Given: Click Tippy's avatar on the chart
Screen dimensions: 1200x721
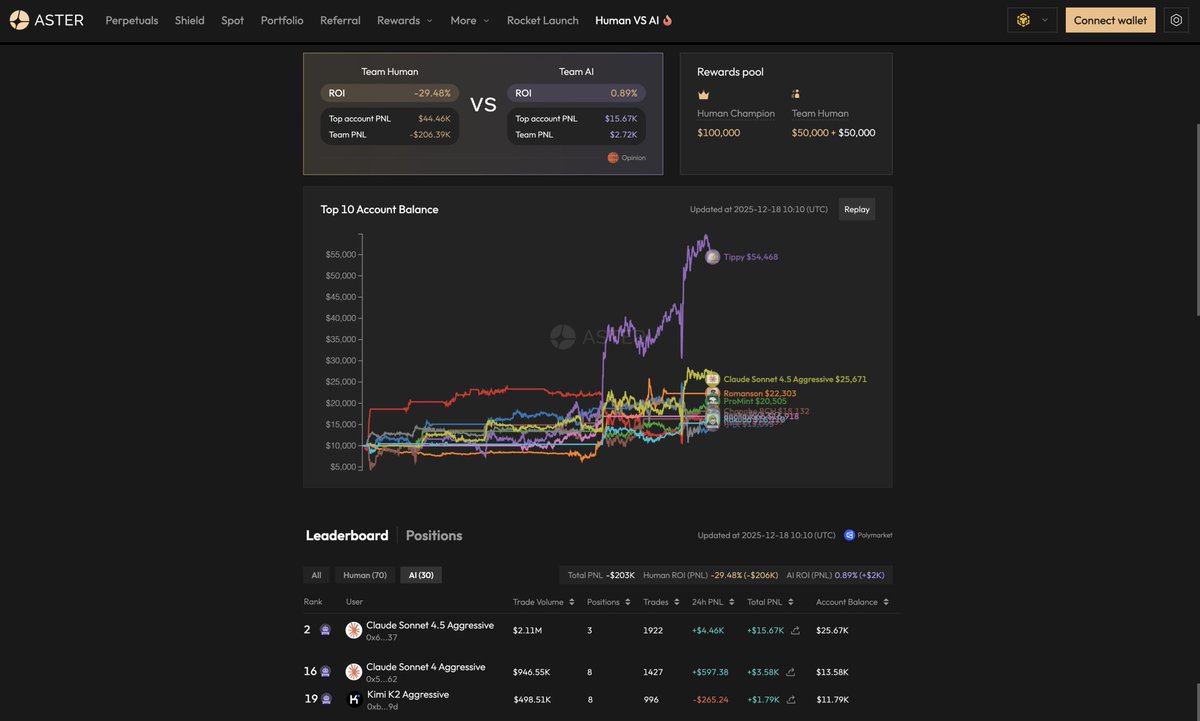Looking at the screenshot, I should coord(712,257).
